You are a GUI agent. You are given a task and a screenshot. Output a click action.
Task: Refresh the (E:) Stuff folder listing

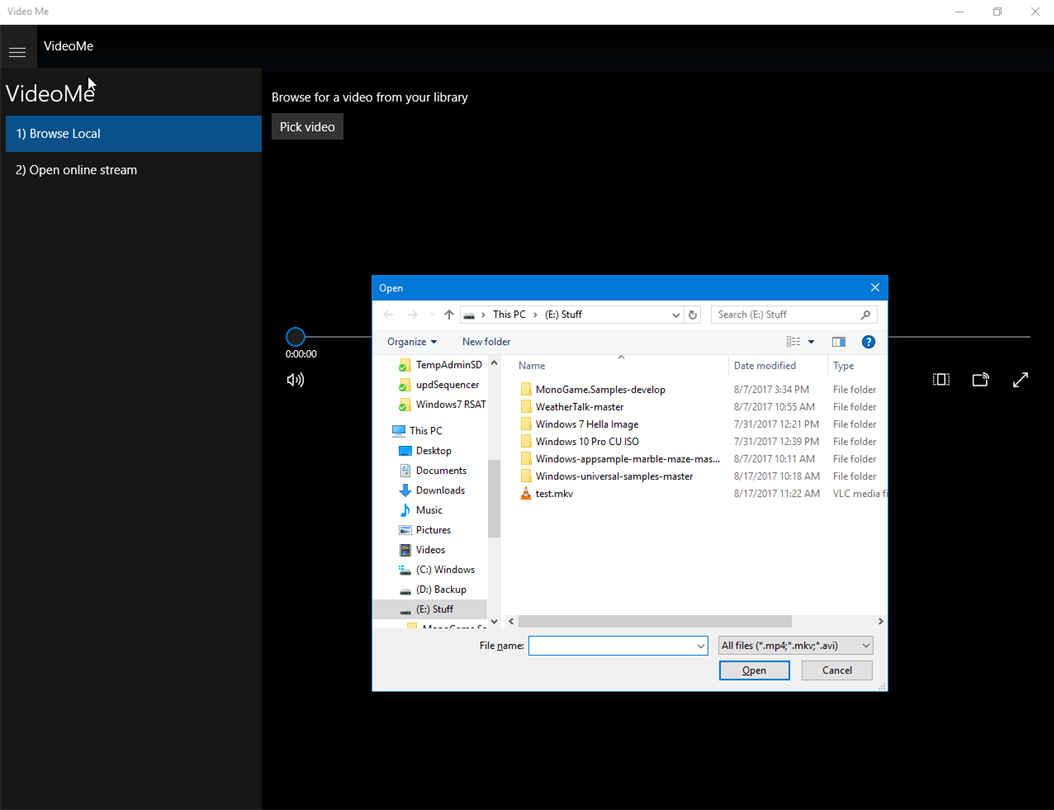tap(692, 315)
